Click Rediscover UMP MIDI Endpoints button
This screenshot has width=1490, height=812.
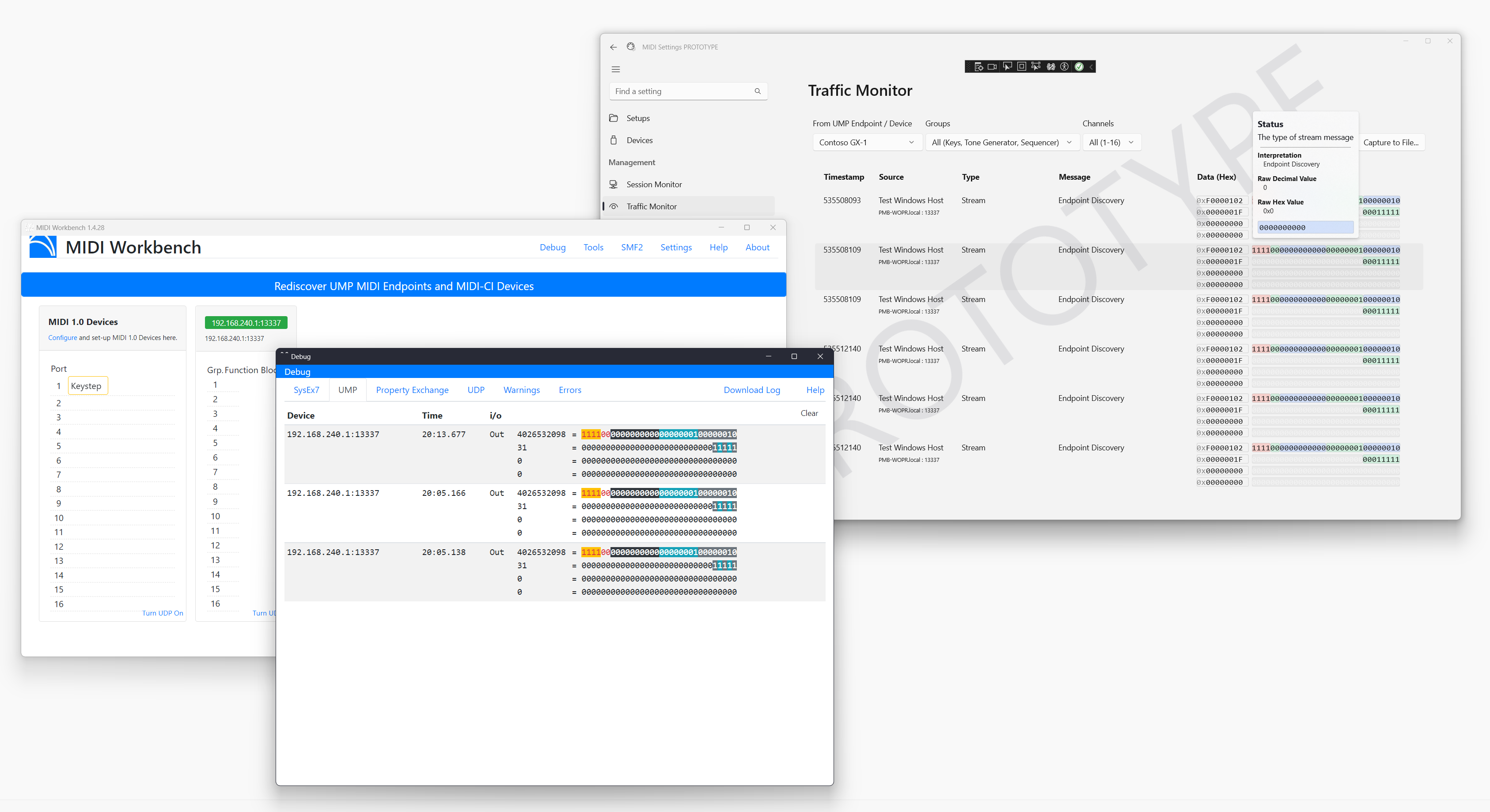(404, 286)
